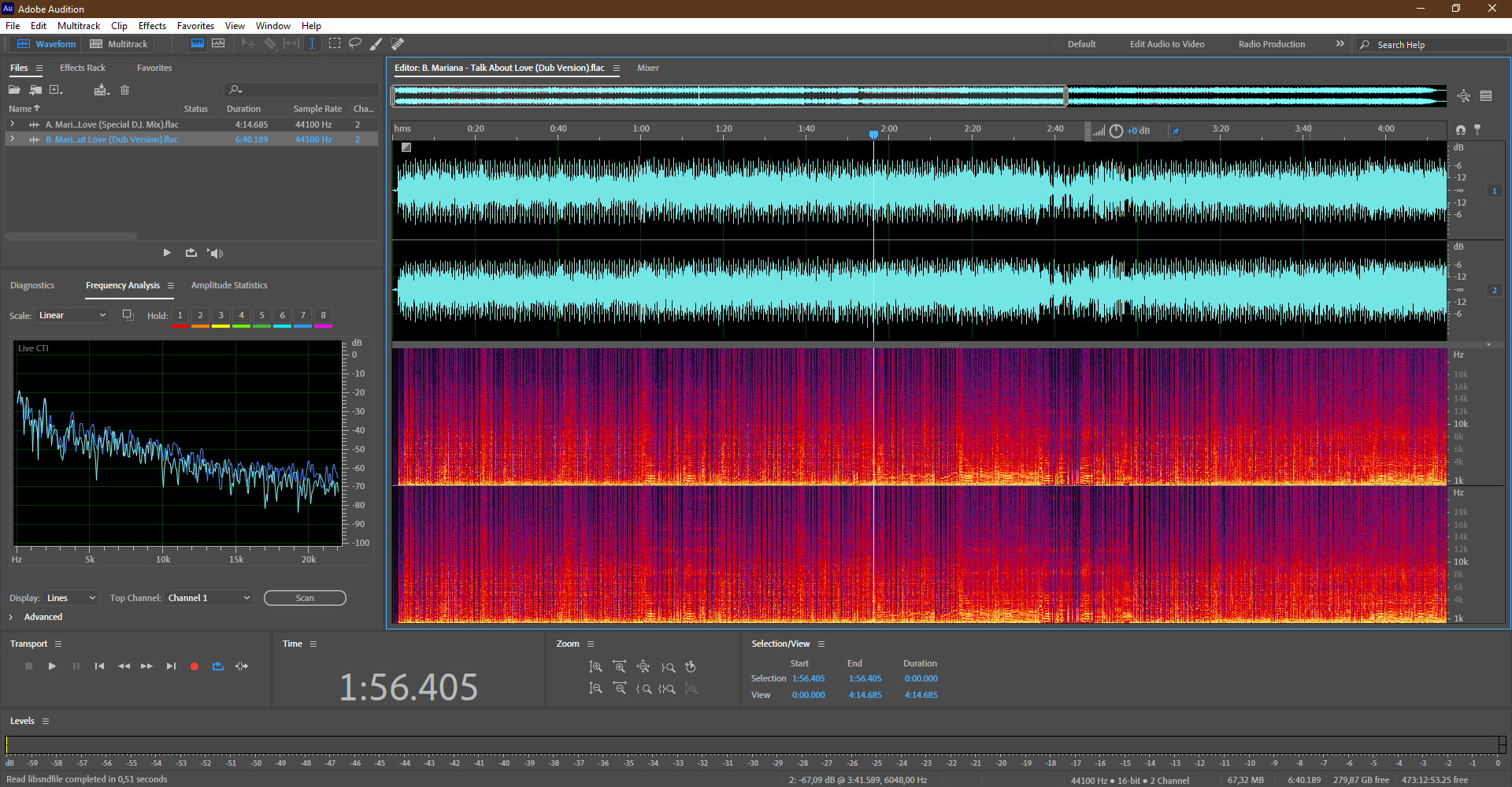Copy frequency data icon next to Scale
The image size is (1512, 787).
click(x=128, y=315)
